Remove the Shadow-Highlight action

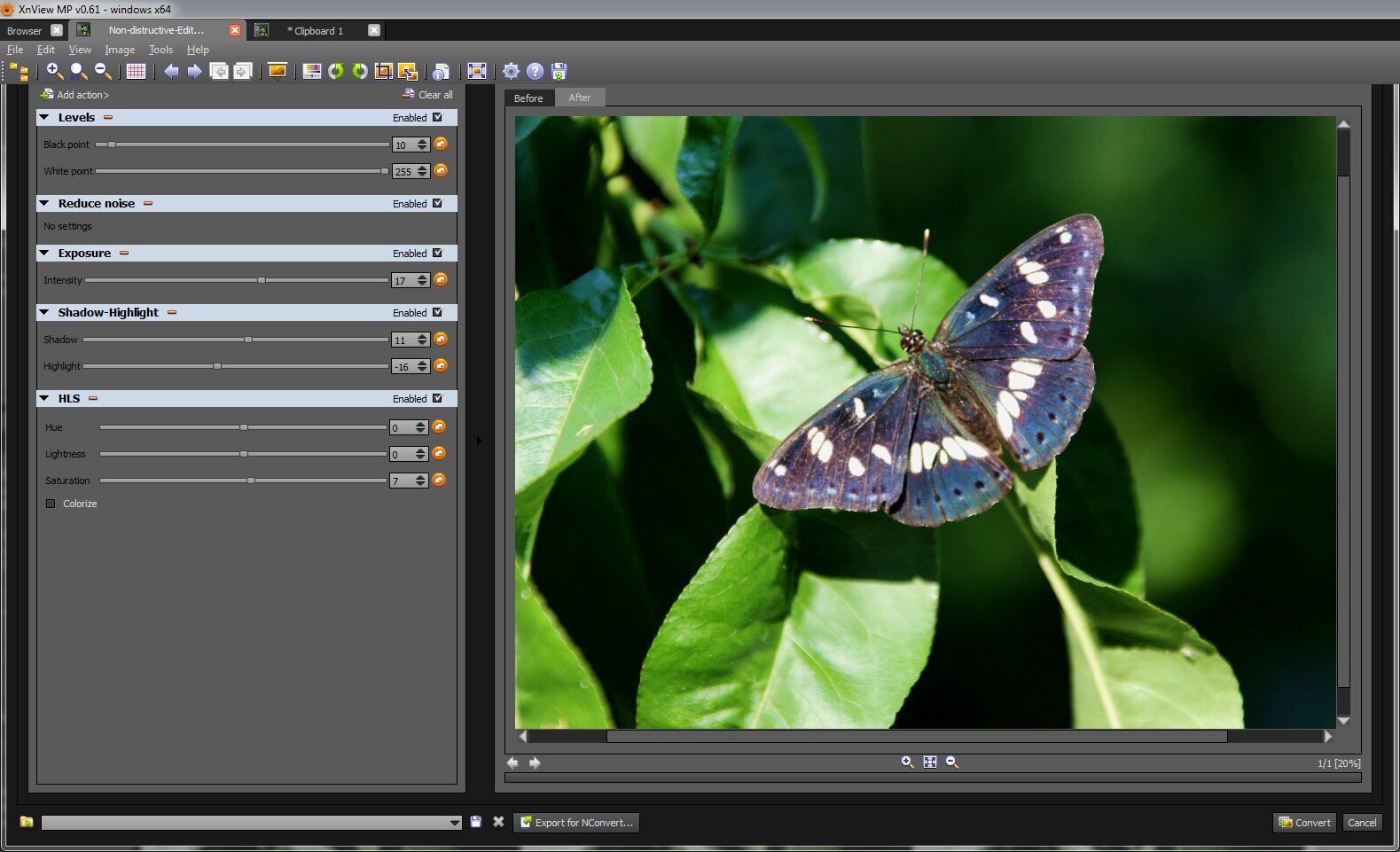[x=172, y=312]
